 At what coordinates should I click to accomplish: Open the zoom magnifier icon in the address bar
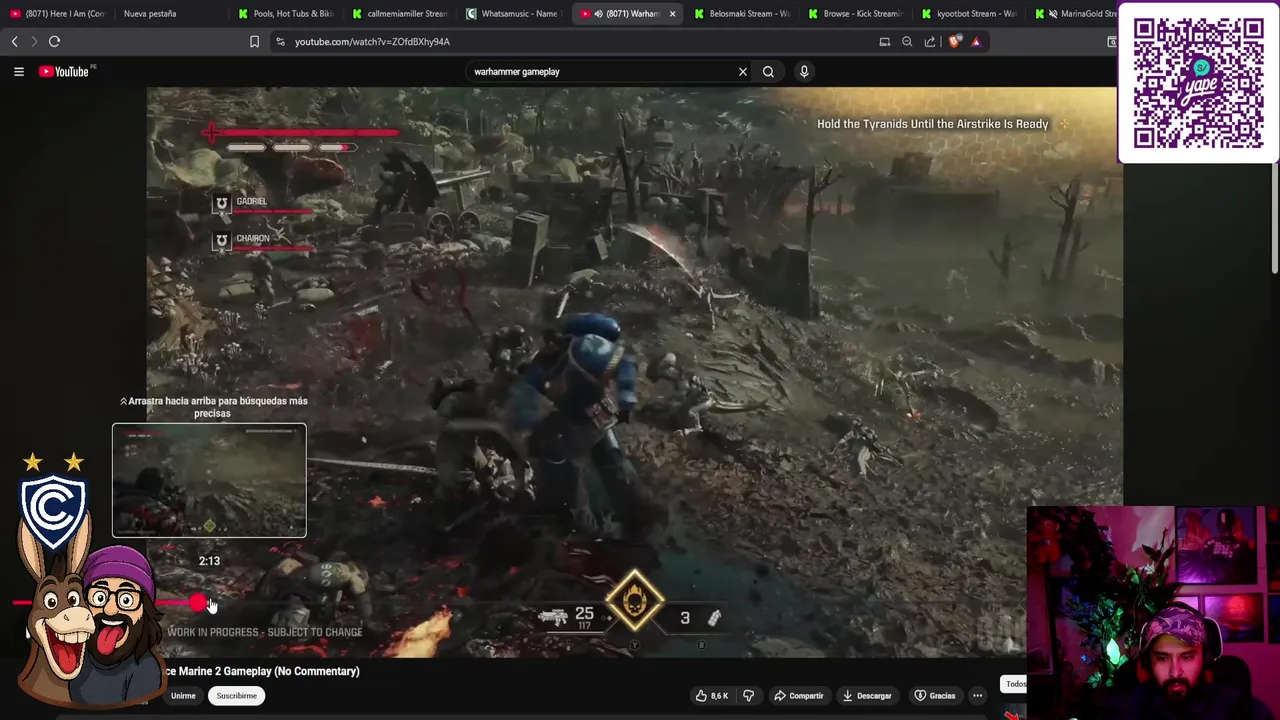(x=907, y=42)
